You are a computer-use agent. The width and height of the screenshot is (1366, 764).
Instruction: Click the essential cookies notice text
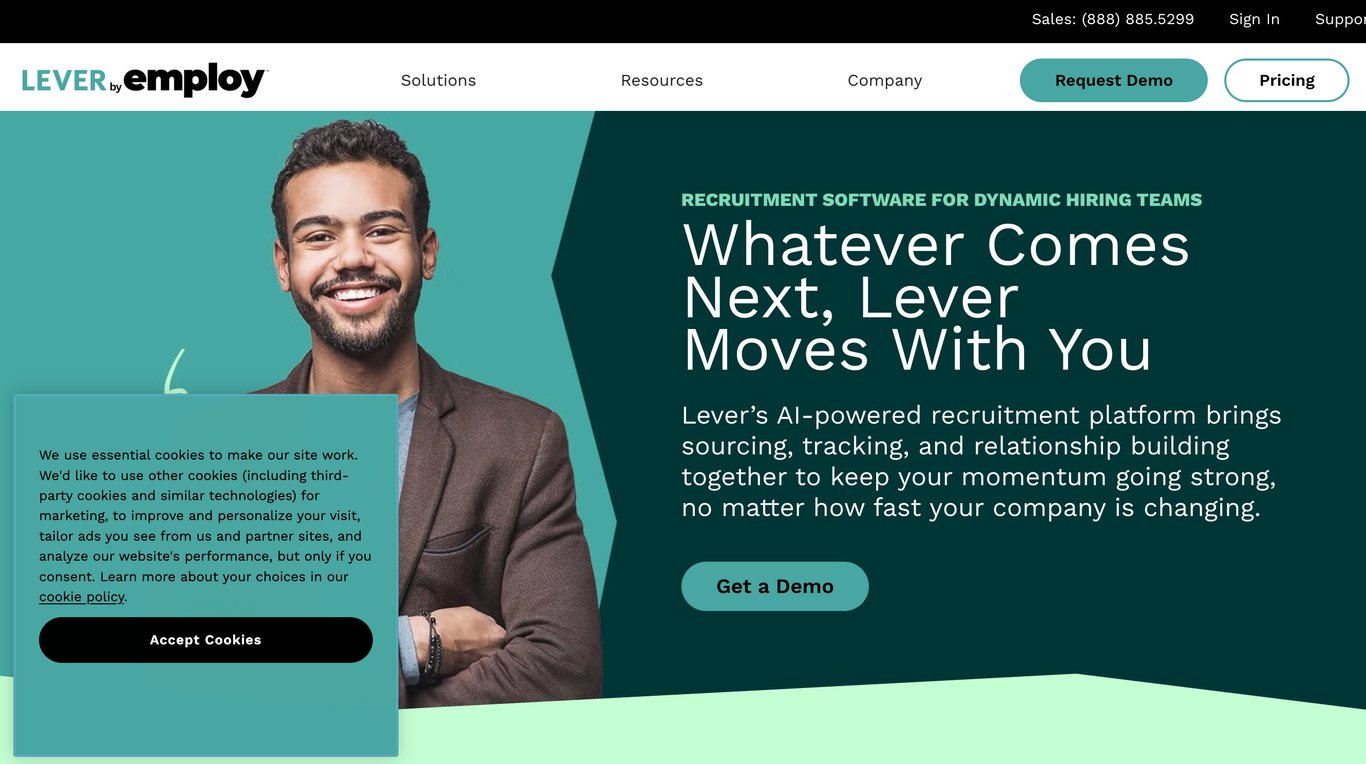[205, 526]
